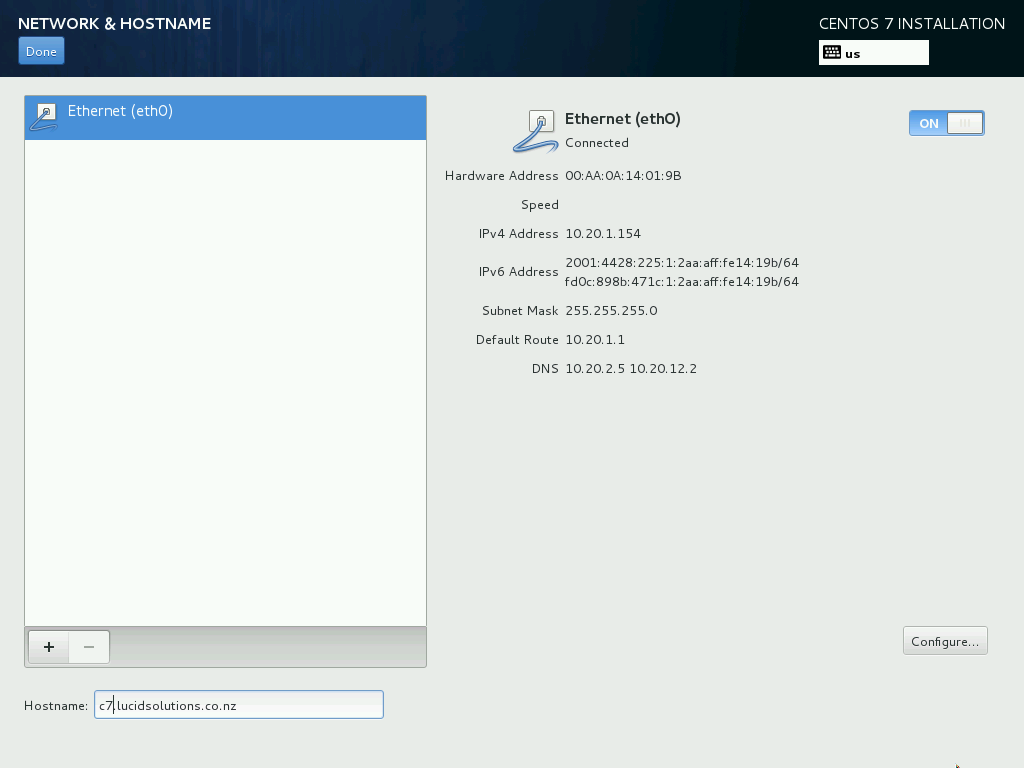Screen dimensions: 1024x768
Task: Click IPv6 address starting with 2001:4428
Action: click(682, 263)
